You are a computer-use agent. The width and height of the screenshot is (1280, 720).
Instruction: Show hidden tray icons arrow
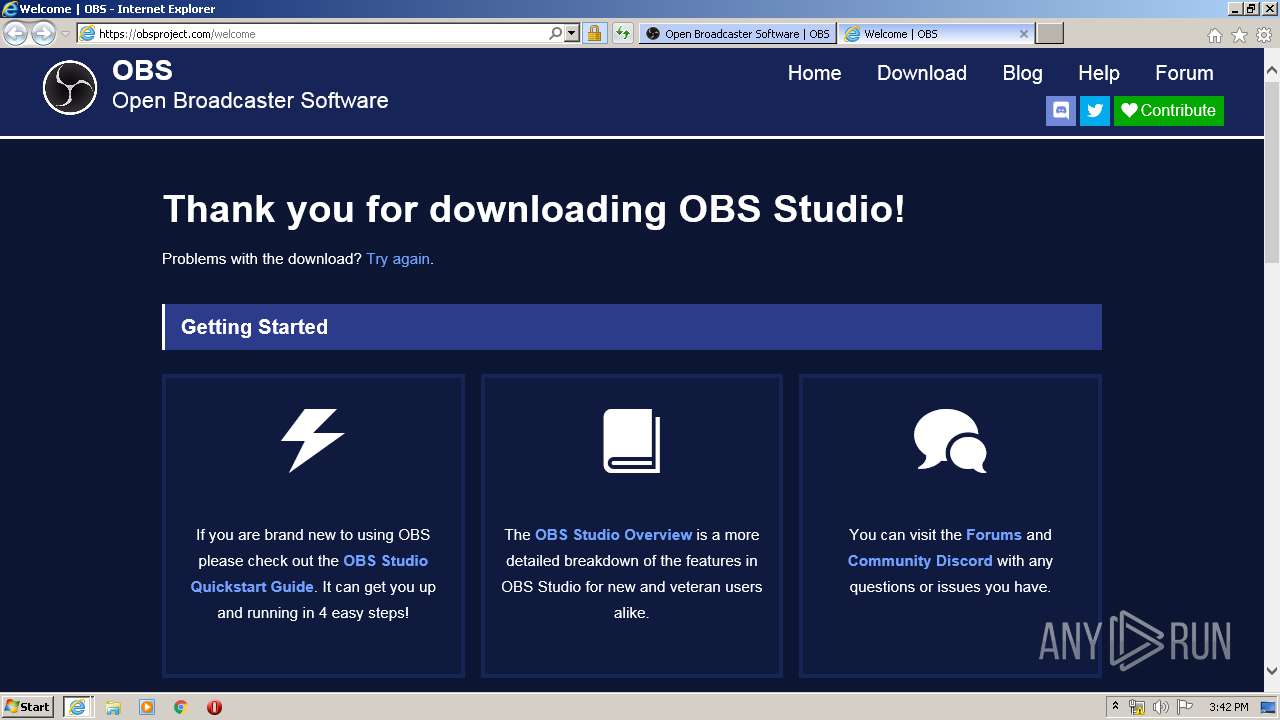tap(1115, 707)
